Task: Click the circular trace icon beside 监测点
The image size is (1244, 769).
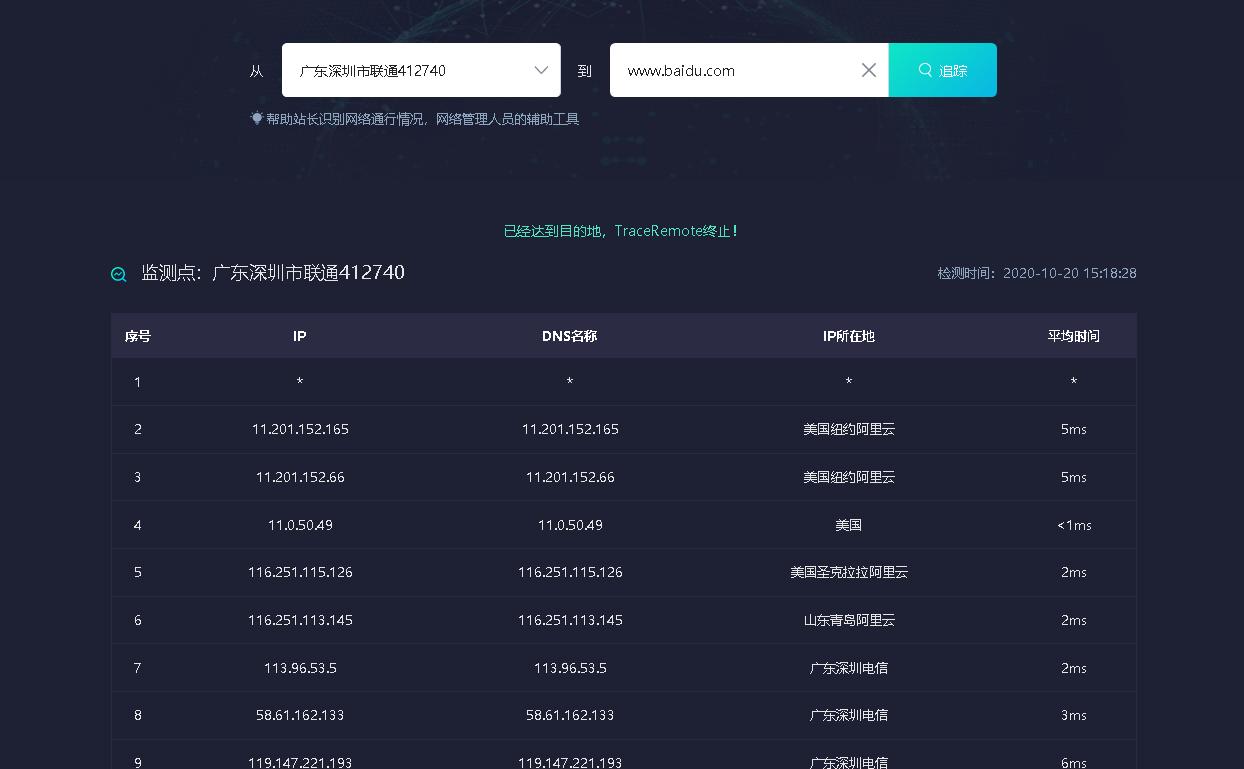Action: (118, 274)
